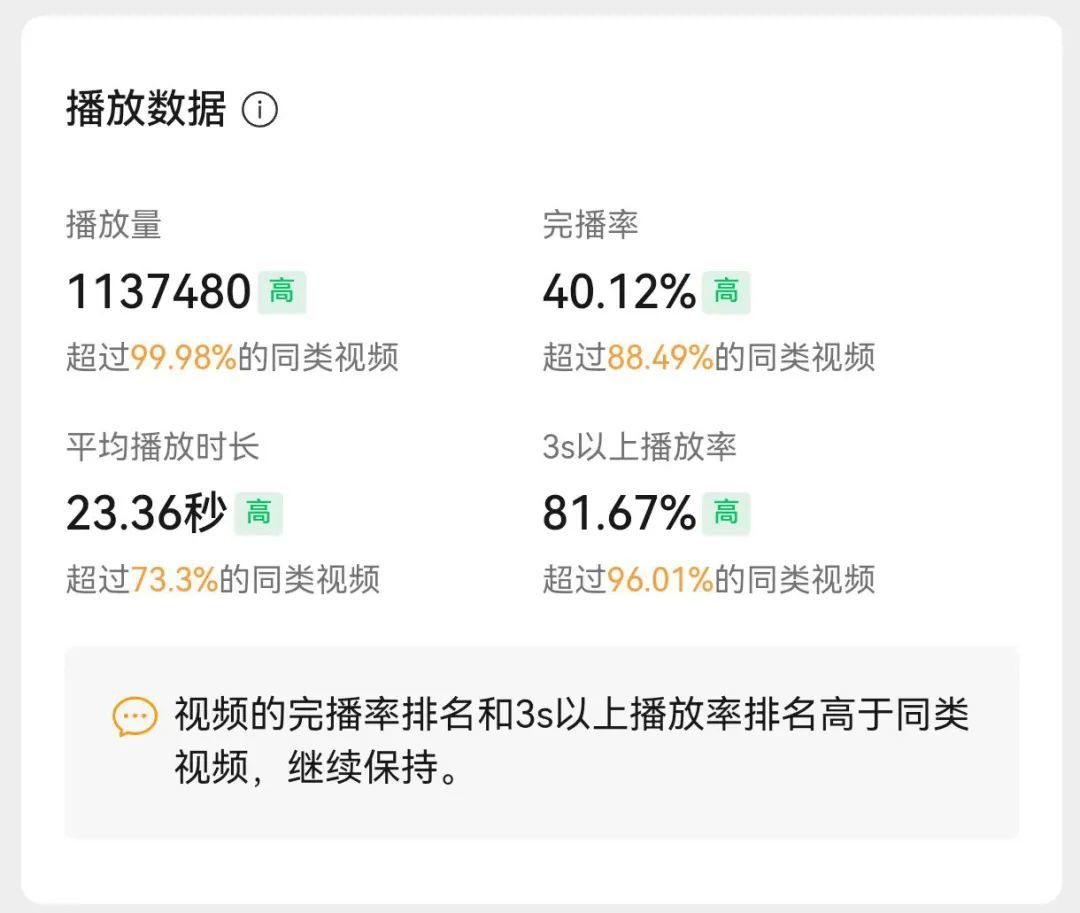Image resolution: width=1080 pixels, height=913 pixels.
Task: Click the 3s以上播放率 label
Action: (x=639, y=446)
